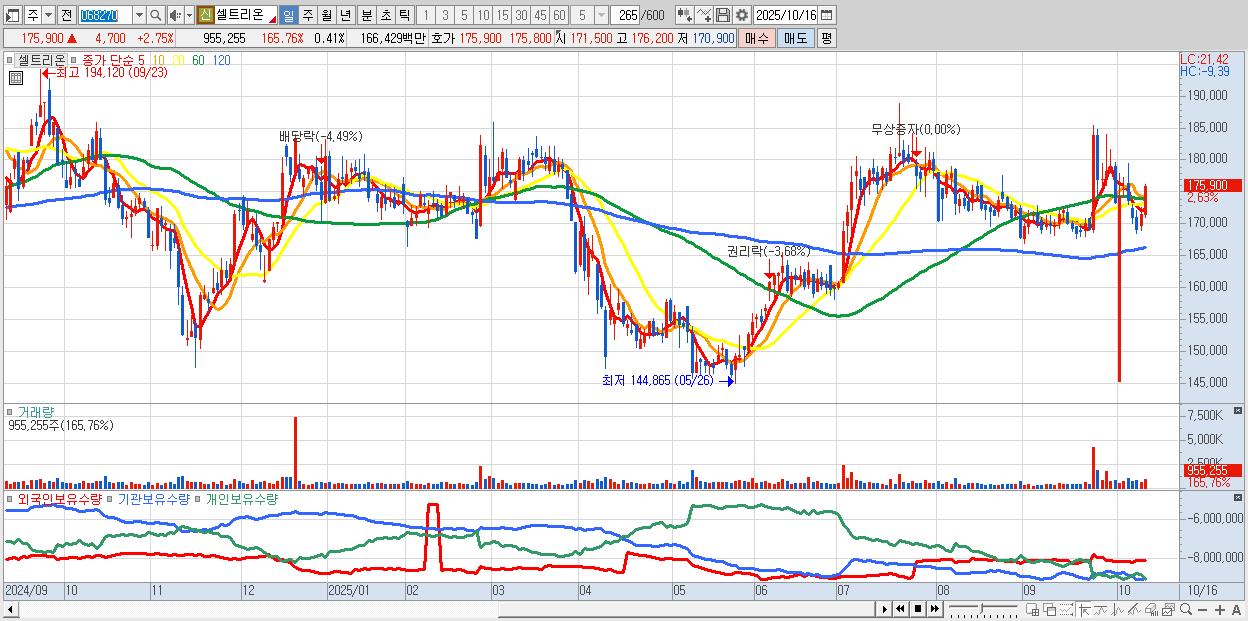1248x621 pixels.
Task: Click the grid-window layout icon in bottom toolbar
Action: click(x=1032, y=610)
